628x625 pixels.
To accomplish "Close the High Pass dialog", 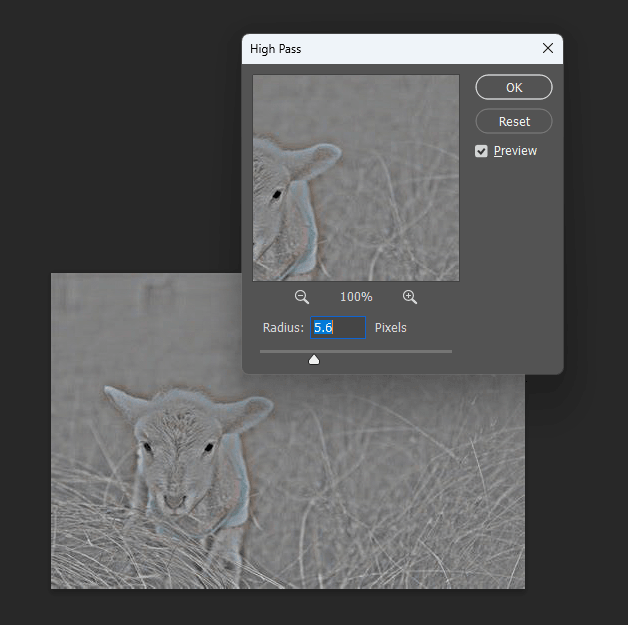I will pos(547,48).
